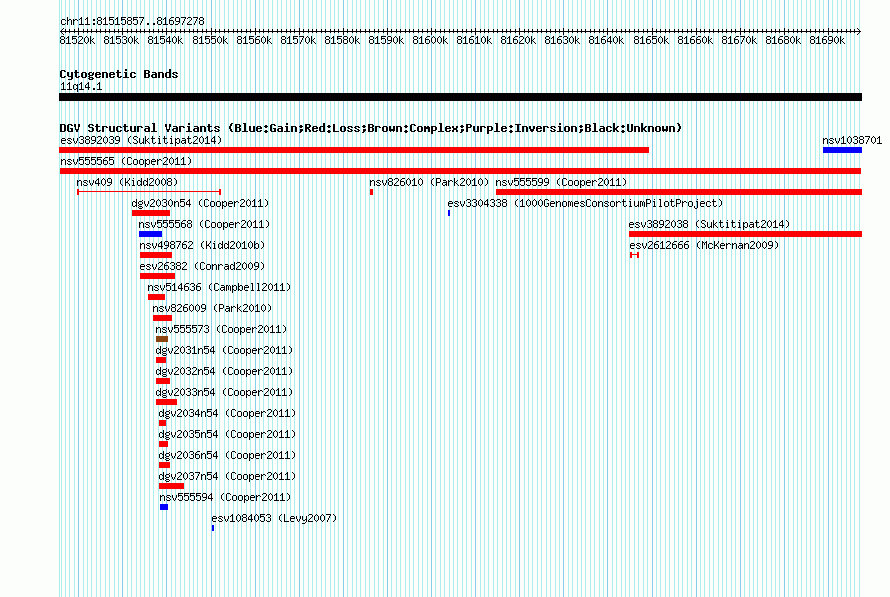
Task: Click the red bar of esv3892038
Action: point(745,234)
